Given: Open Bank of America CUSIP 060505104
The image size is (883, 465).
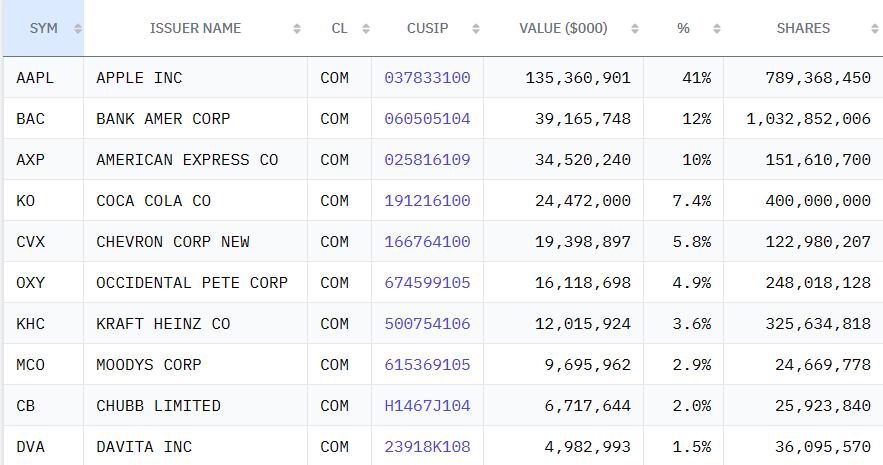Looking at the screenshot, I should [427, 119].
